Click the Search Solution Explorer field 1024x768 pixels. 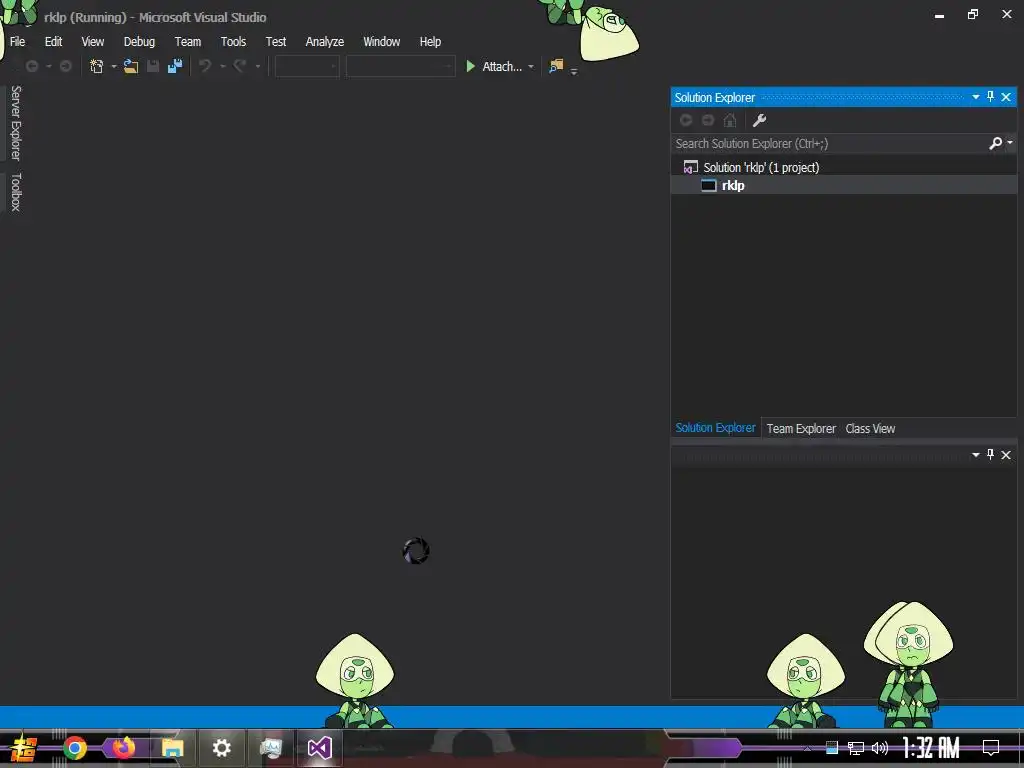coord(829,144)
